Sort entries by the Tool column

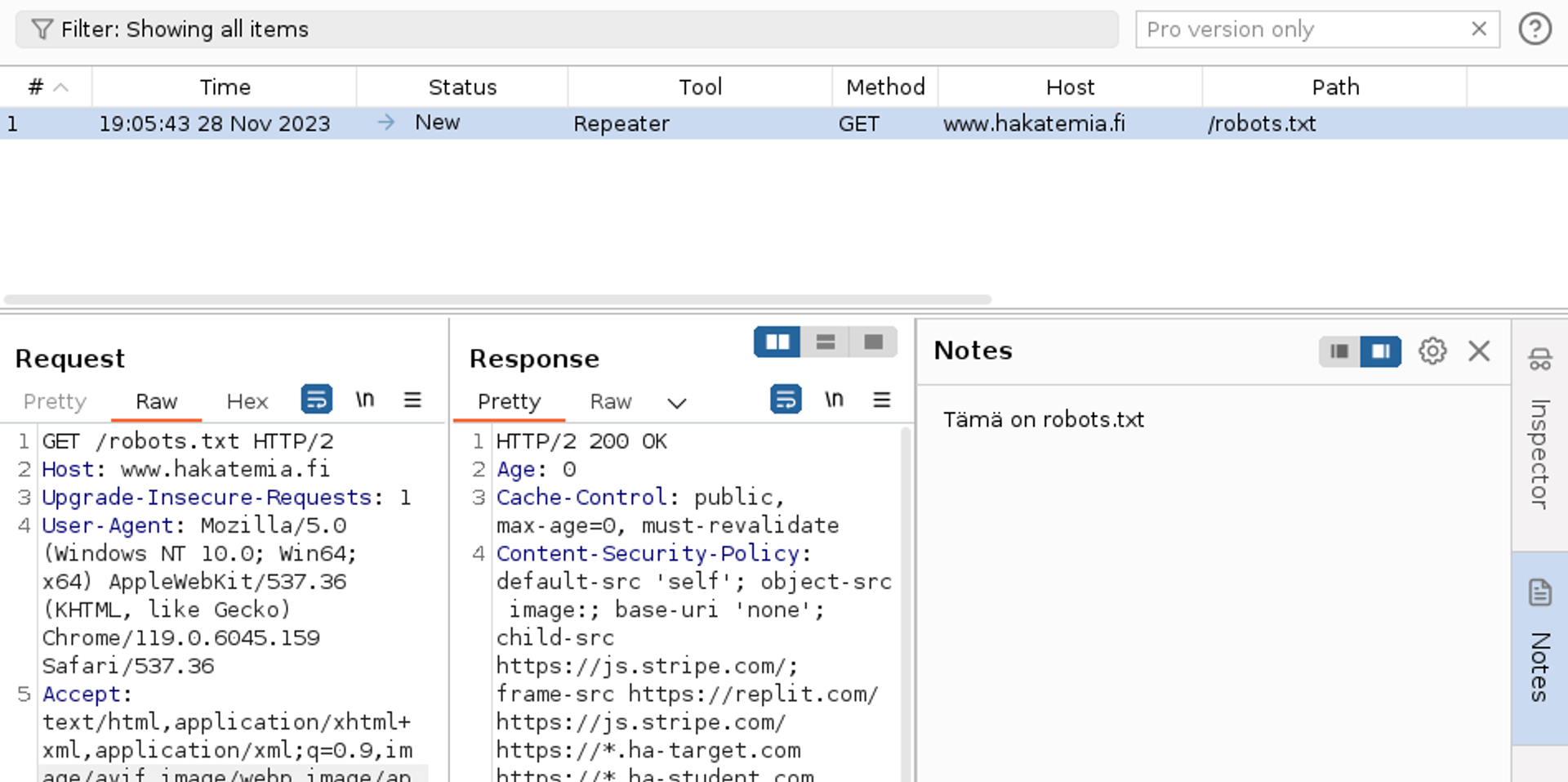700,87
